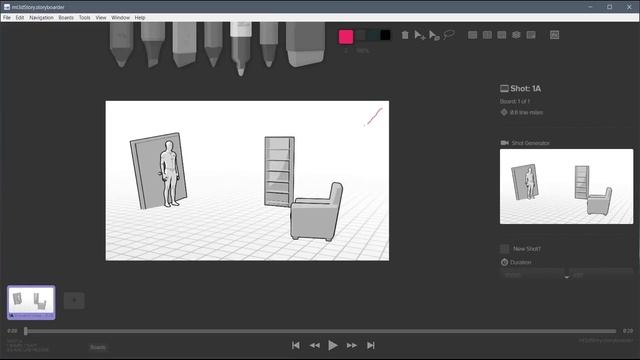Screen dimensions: 640x360
Task: Select board 1A thumbnail in timeline
Action: [x=31, y=302]
